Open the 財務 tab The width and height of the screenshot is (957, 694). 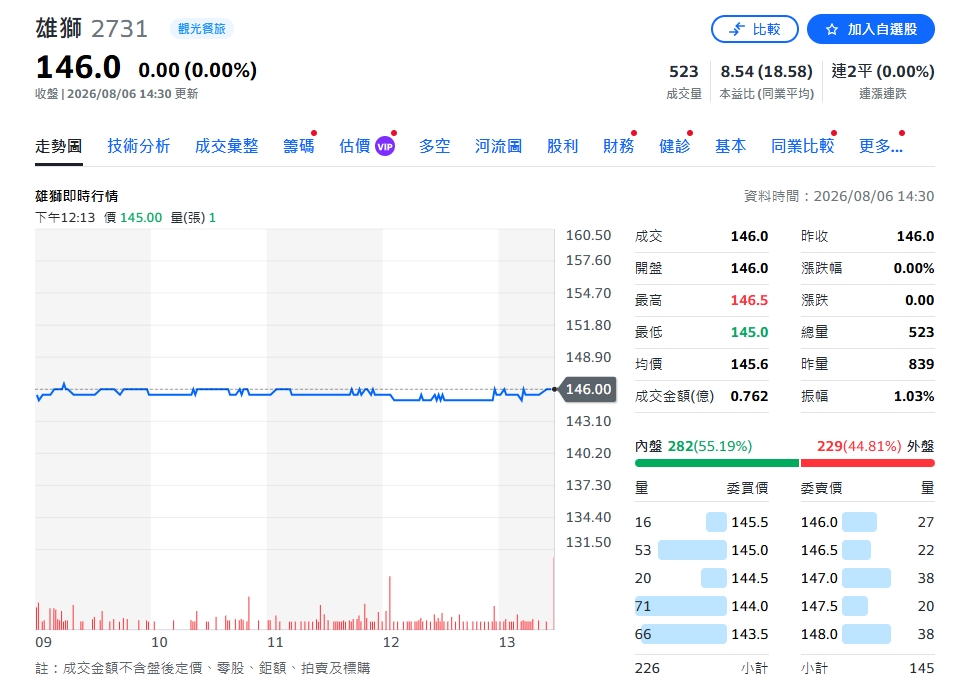tap(618, 146)
